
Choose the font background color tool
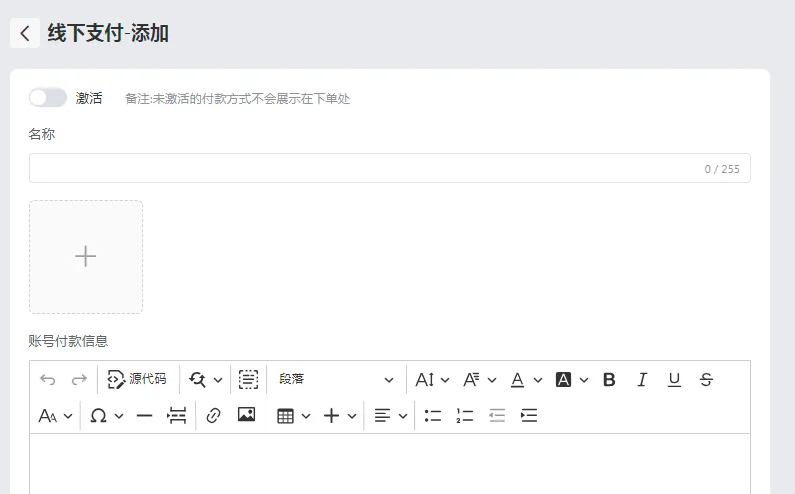coord(563,379)
